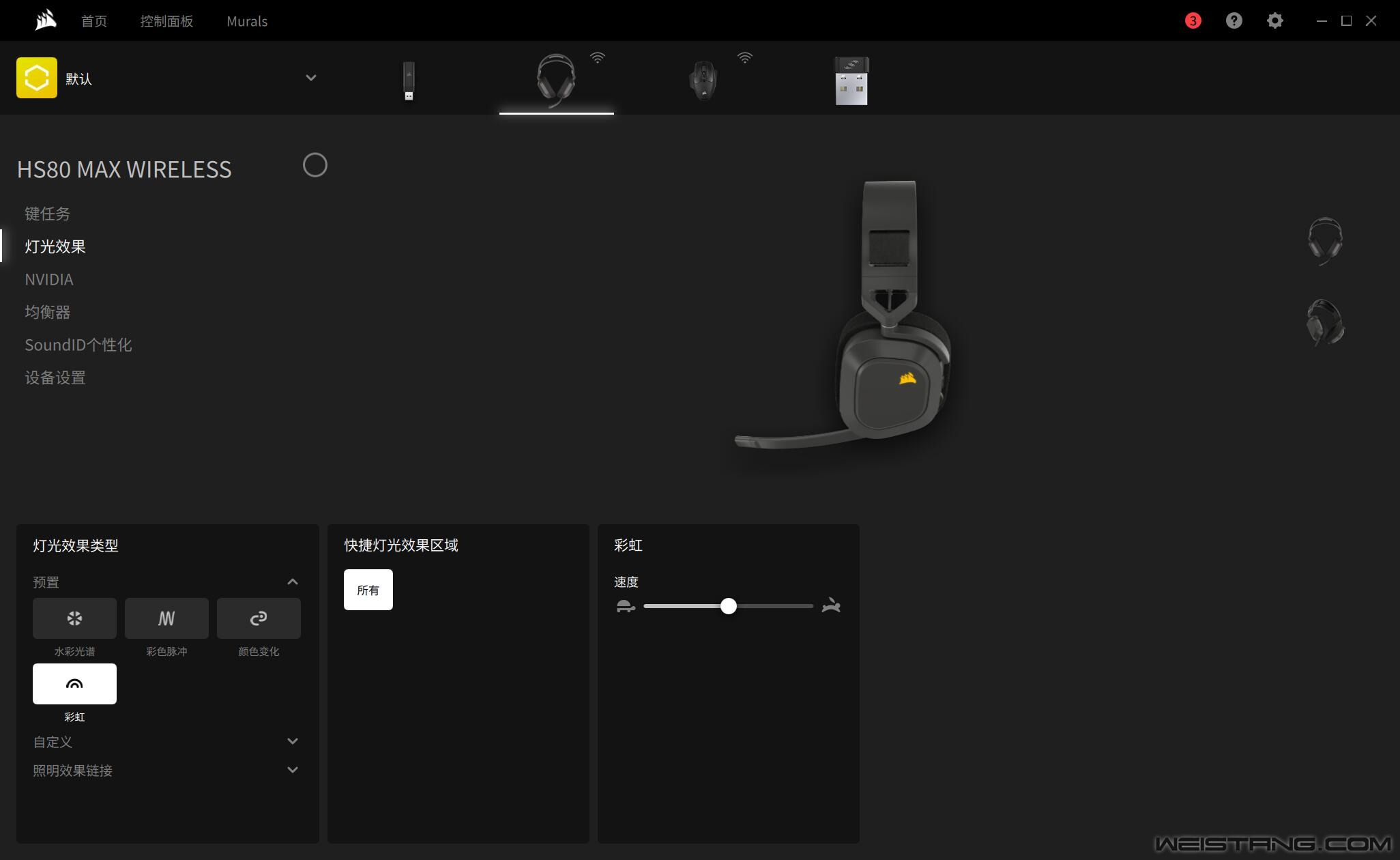Click the headset's lit Corsair logo zone
Image resolution: width=1400 pixels, height=860 pixels.
907,378
